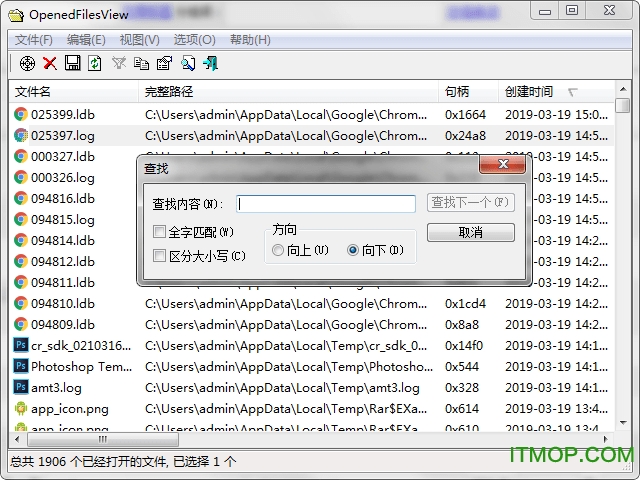Sort by the 文件名 column header
This screenshot has height=480, width=640.
pos(73,91)
